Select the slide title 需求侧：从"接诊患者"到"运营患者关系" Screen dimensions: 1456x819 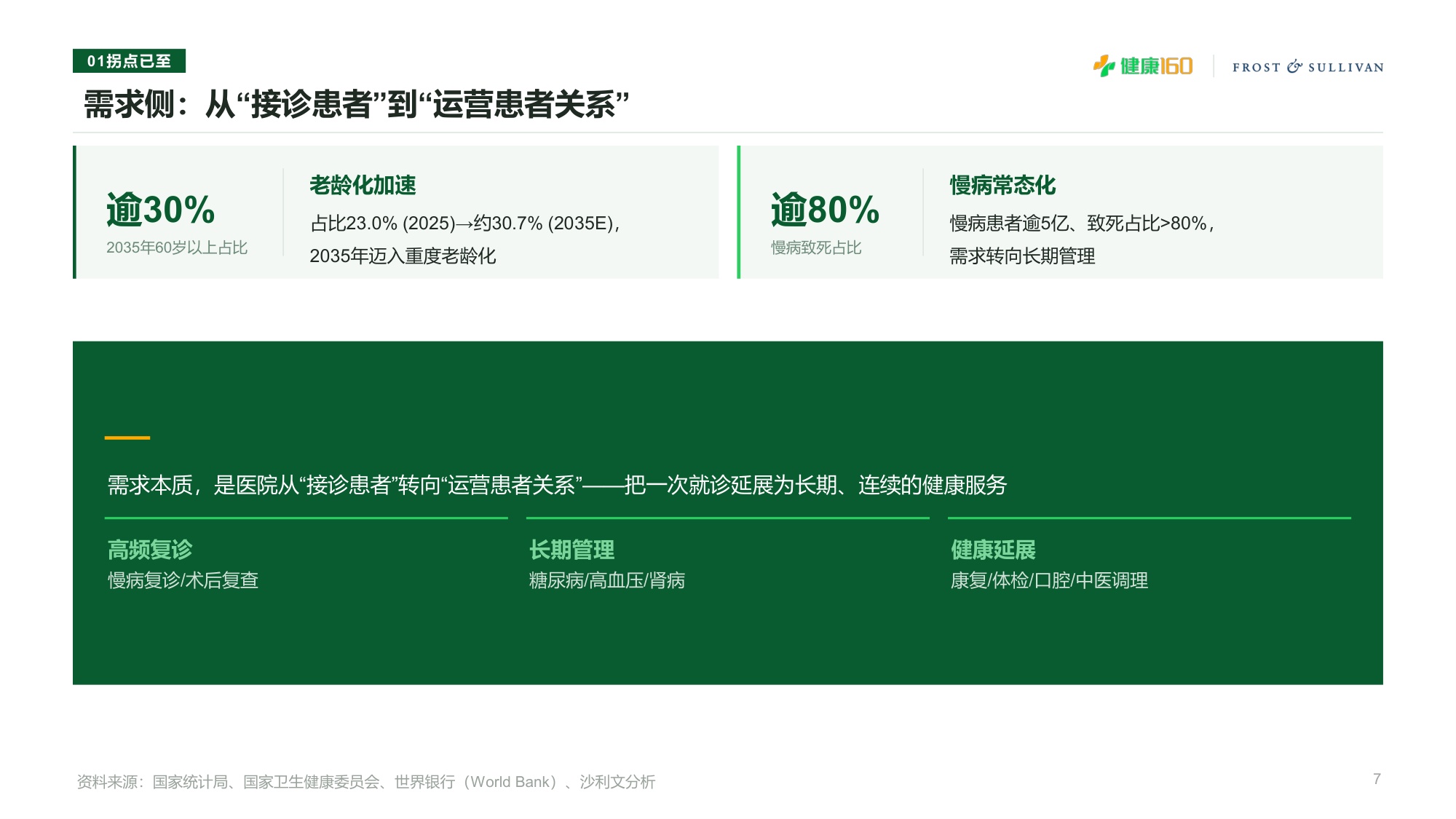[356, 104]
